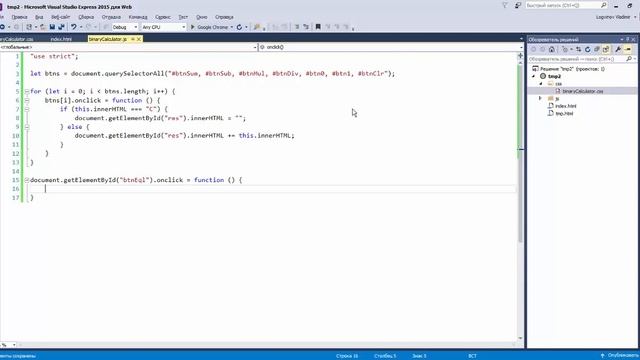Switch to the binaryCalculator.css editor tab
The height and width of the screenshot is (360, 640).
pyautogui.click(x=17, y=39)
